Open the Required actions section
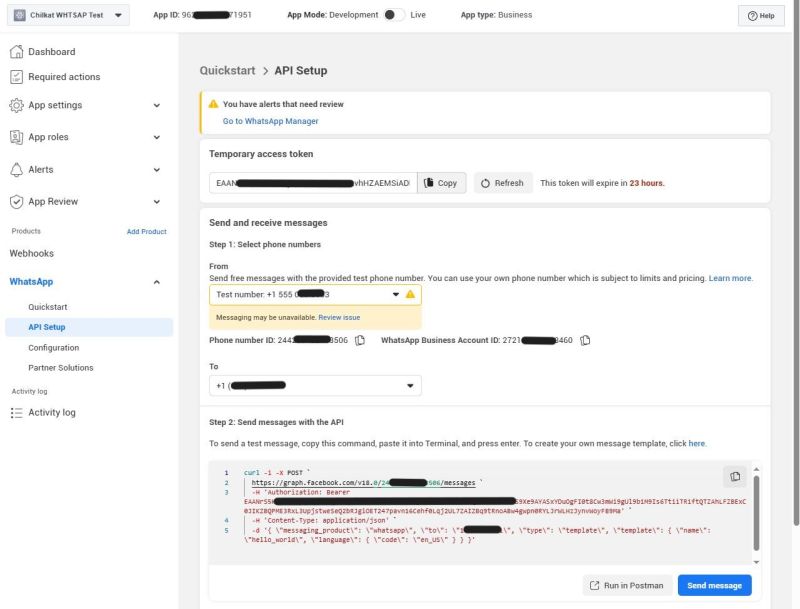The width and height of the screenshot is (800, 609). 72,77
